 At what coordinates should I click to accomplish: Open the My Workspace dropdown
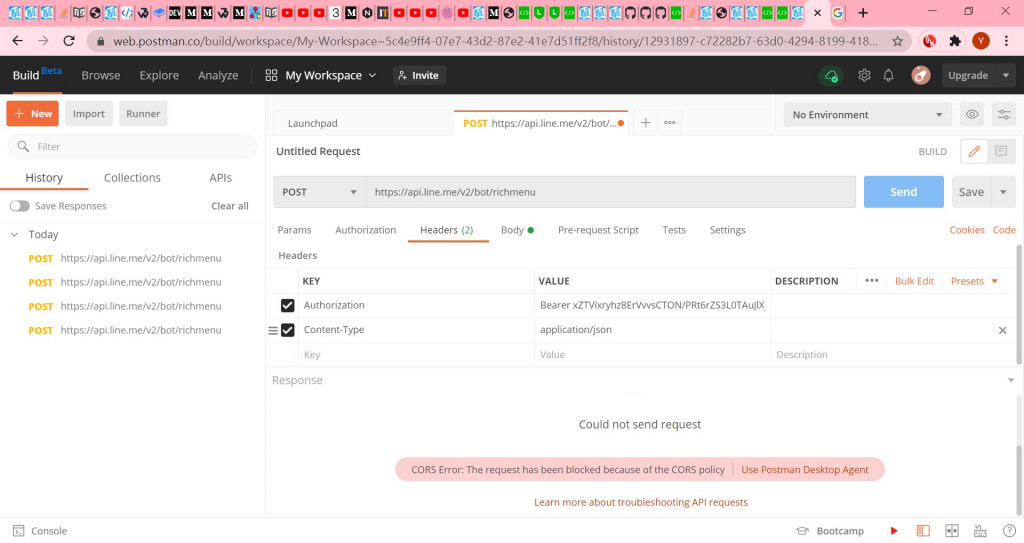[321, 75]
